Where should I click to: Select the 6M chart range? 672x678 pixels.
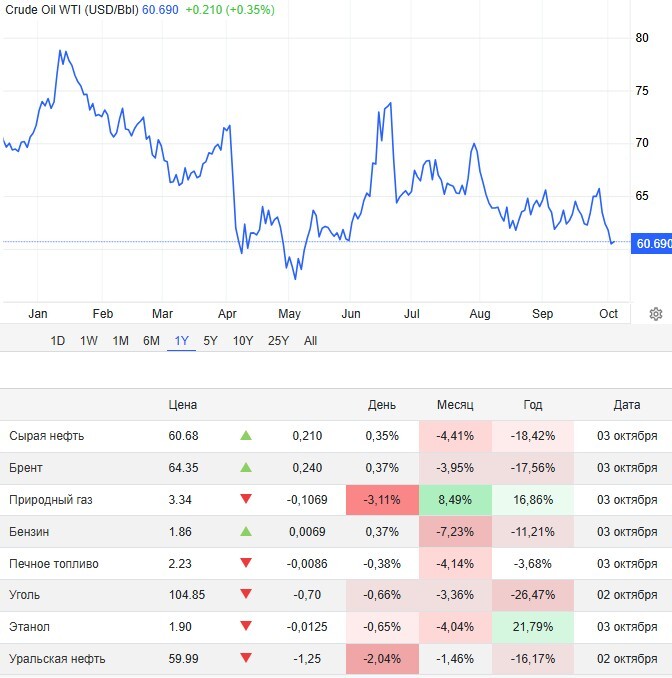coord(151,341)
